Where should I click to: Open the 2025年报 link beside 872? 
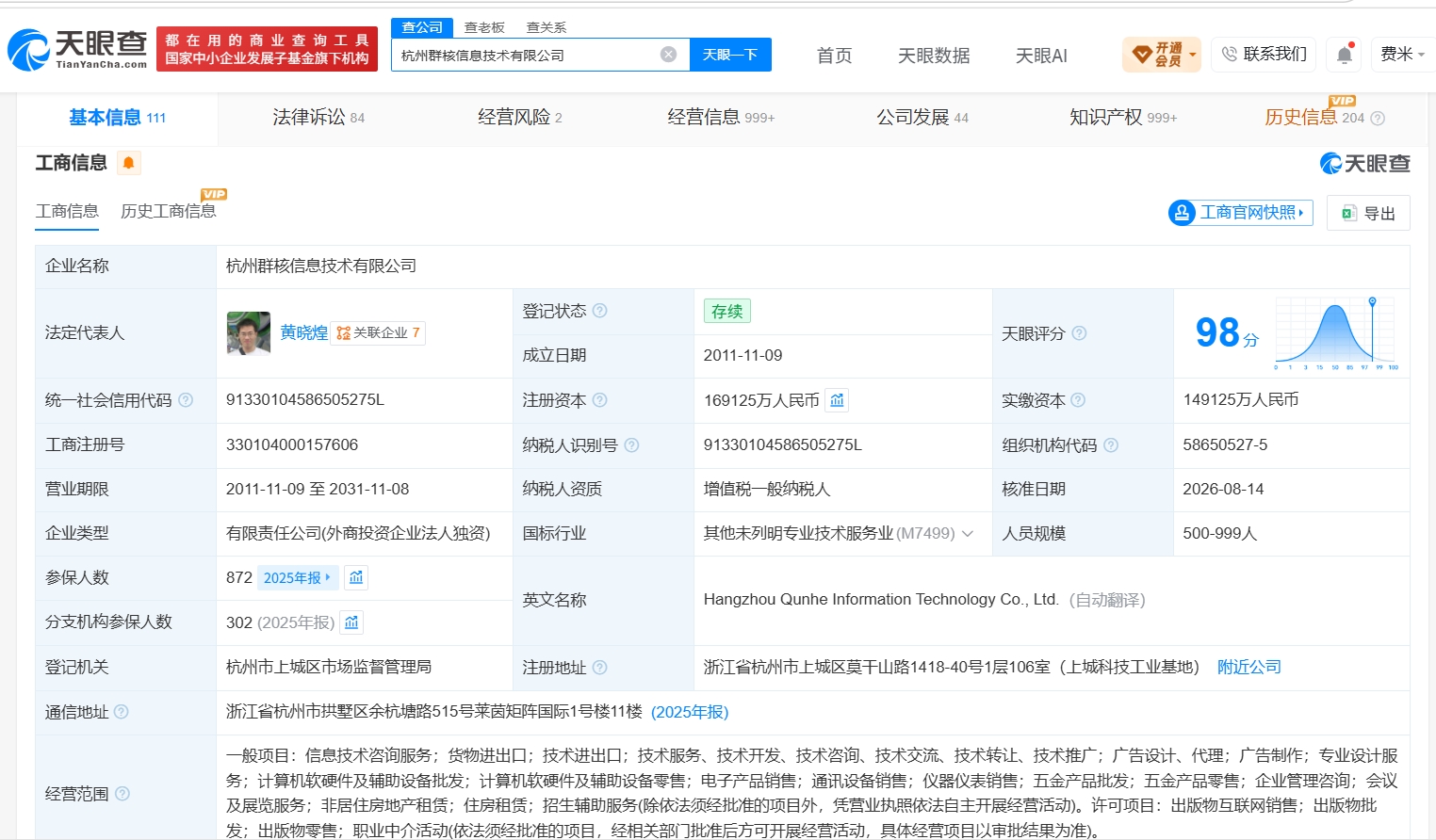point(297,577)
